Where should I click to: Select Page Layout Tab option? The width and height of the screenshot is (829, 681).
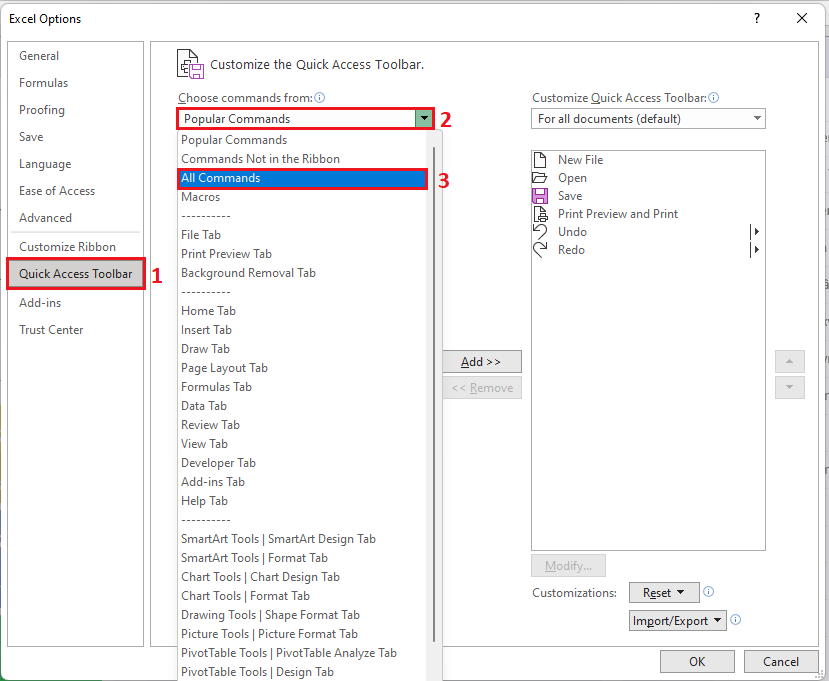coord(303,368)
